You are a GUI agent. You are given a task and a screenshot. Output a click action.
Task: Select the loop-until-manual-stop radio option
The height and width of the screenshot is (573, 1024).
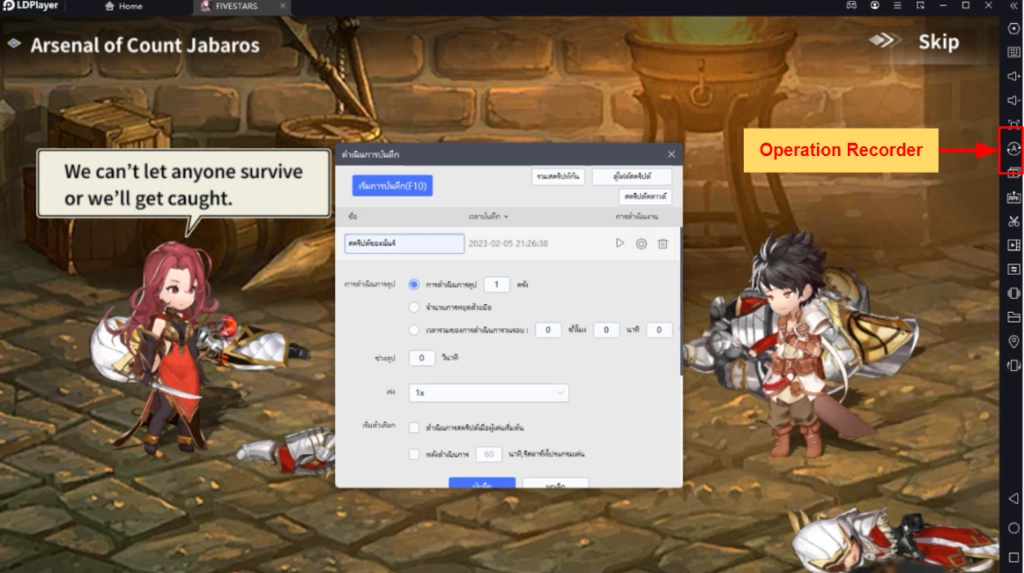pyautogui.click(x=414, y=306)
